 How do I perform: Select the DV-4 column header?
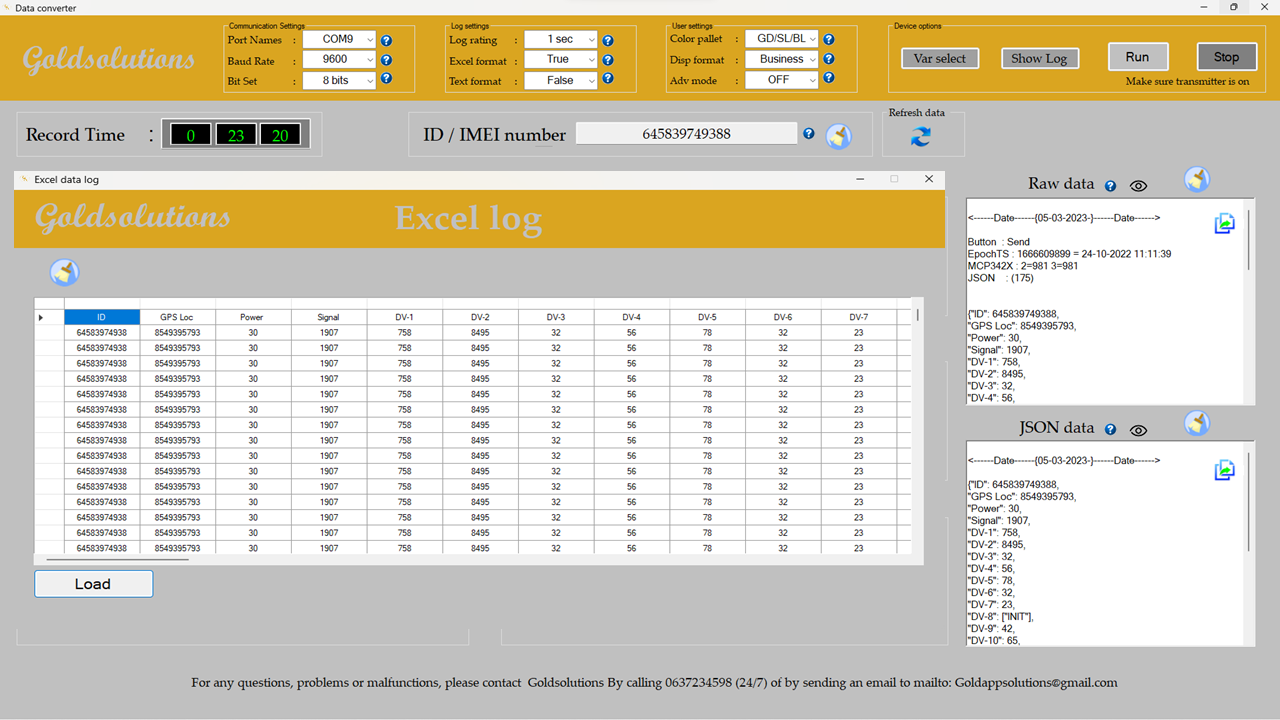pyautogui.click(x=632, y=317)
